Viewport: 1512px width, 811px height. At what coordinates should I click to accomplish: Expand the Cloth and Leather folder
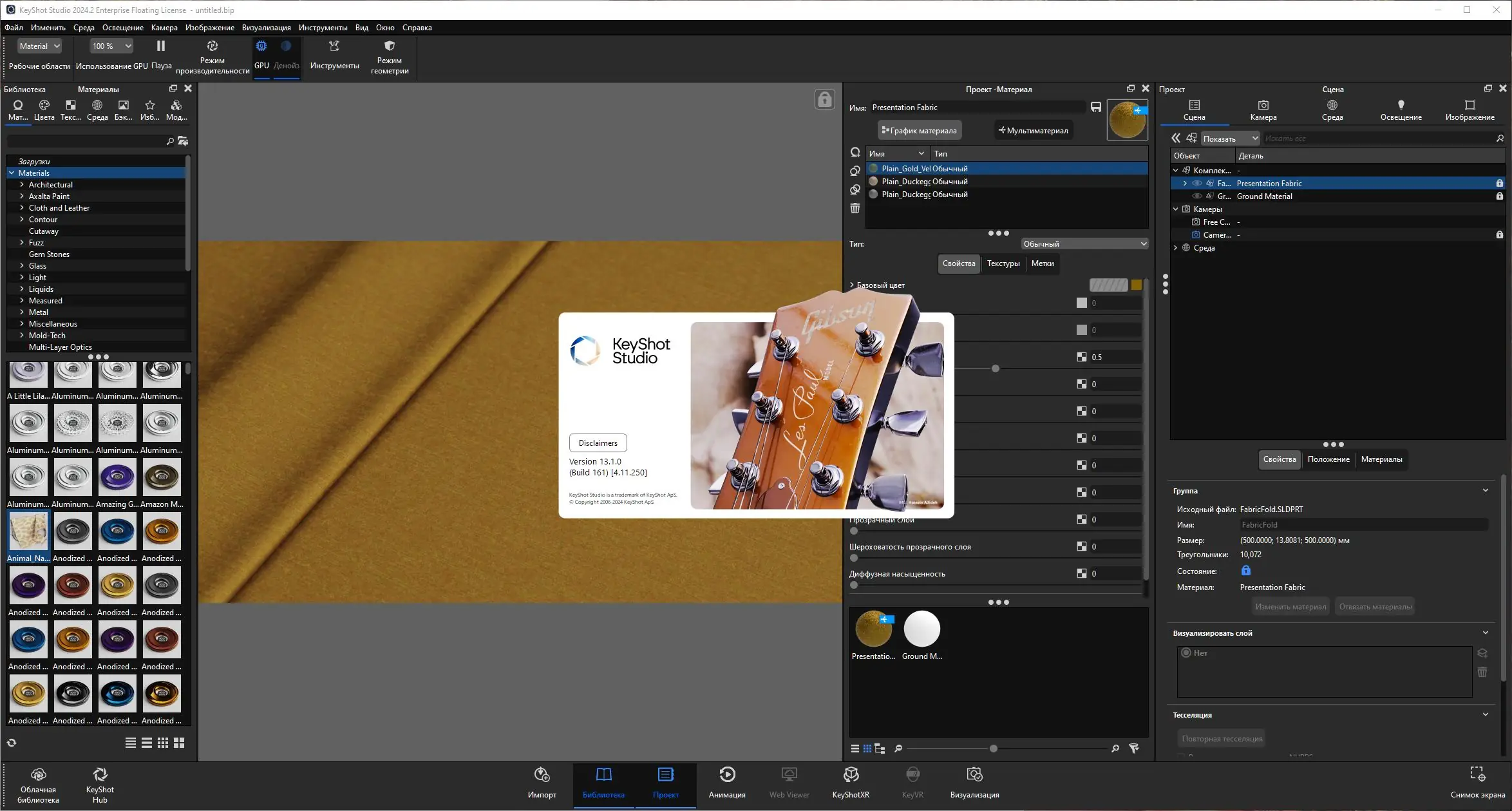coord(22,208)
